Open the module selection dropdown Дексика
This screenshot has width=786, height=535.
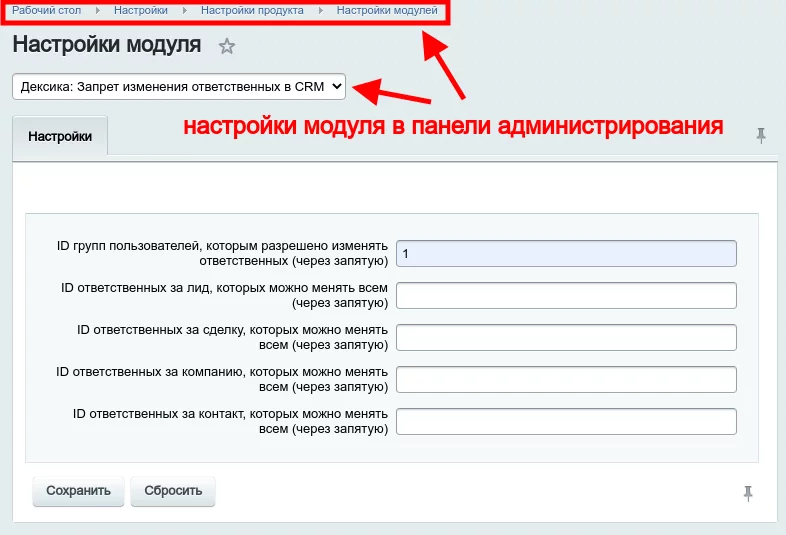[x=179, y=87]
